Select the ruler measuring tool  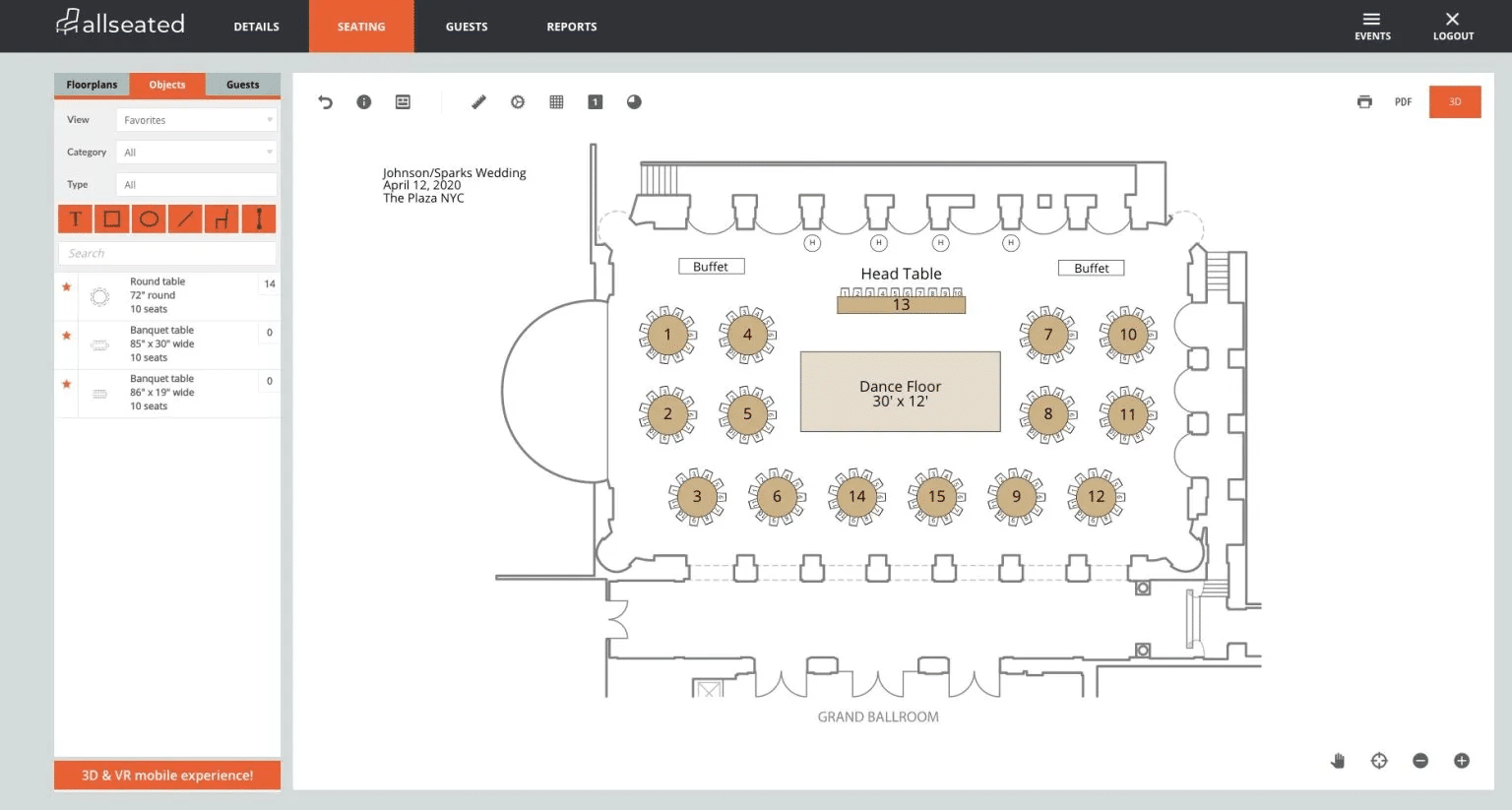coord(478,102)
